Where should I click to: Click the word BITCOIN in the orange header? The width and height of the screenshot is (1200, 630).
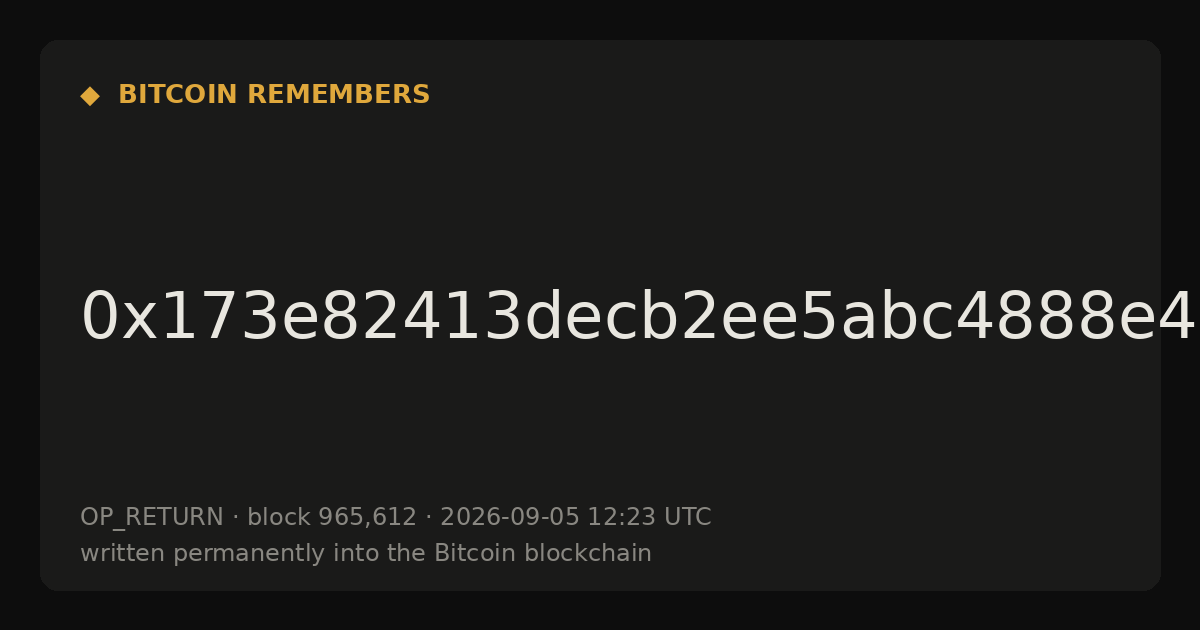click(178, 95)
